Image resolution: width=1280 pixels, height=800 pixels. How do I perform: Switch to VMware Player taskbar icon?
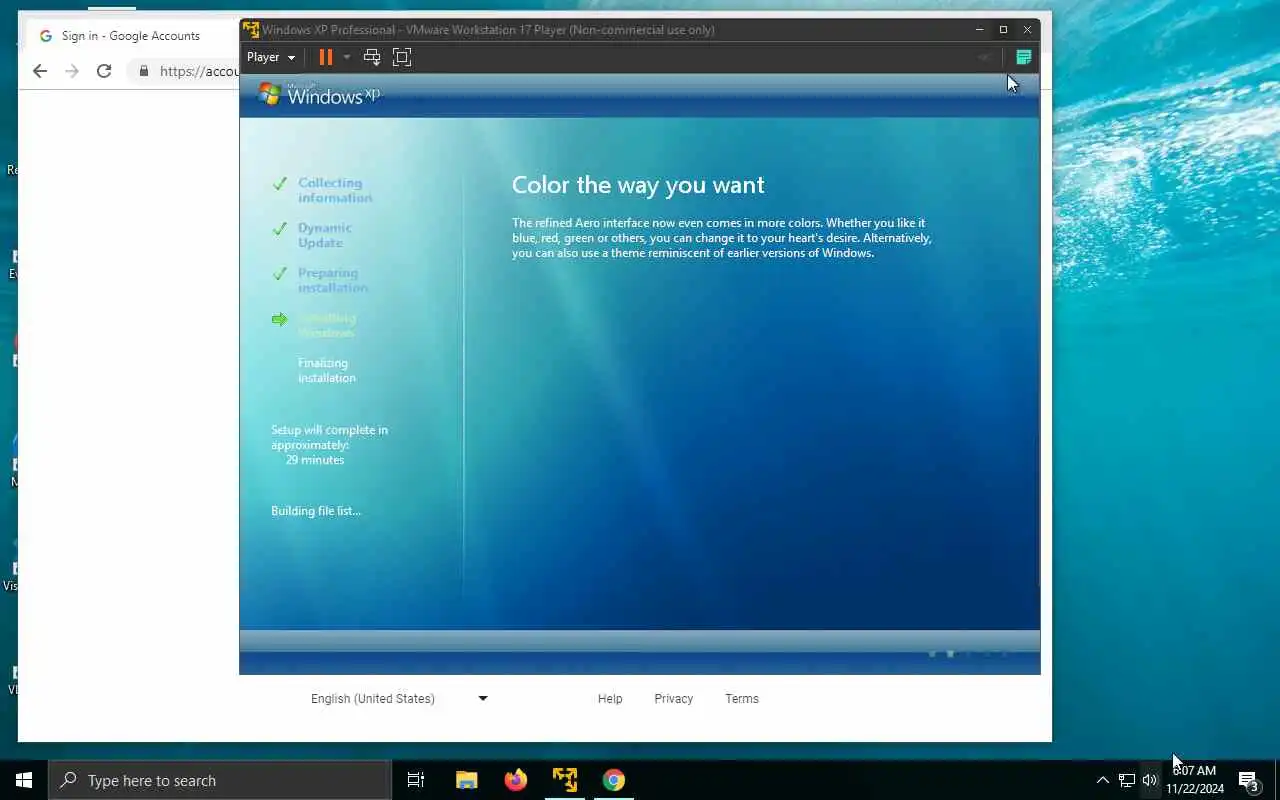point(565,780)
